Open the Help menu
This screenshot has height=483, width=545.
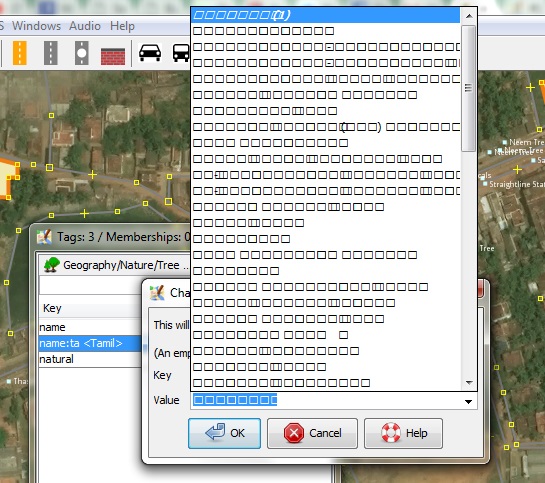tap(122, 26)
